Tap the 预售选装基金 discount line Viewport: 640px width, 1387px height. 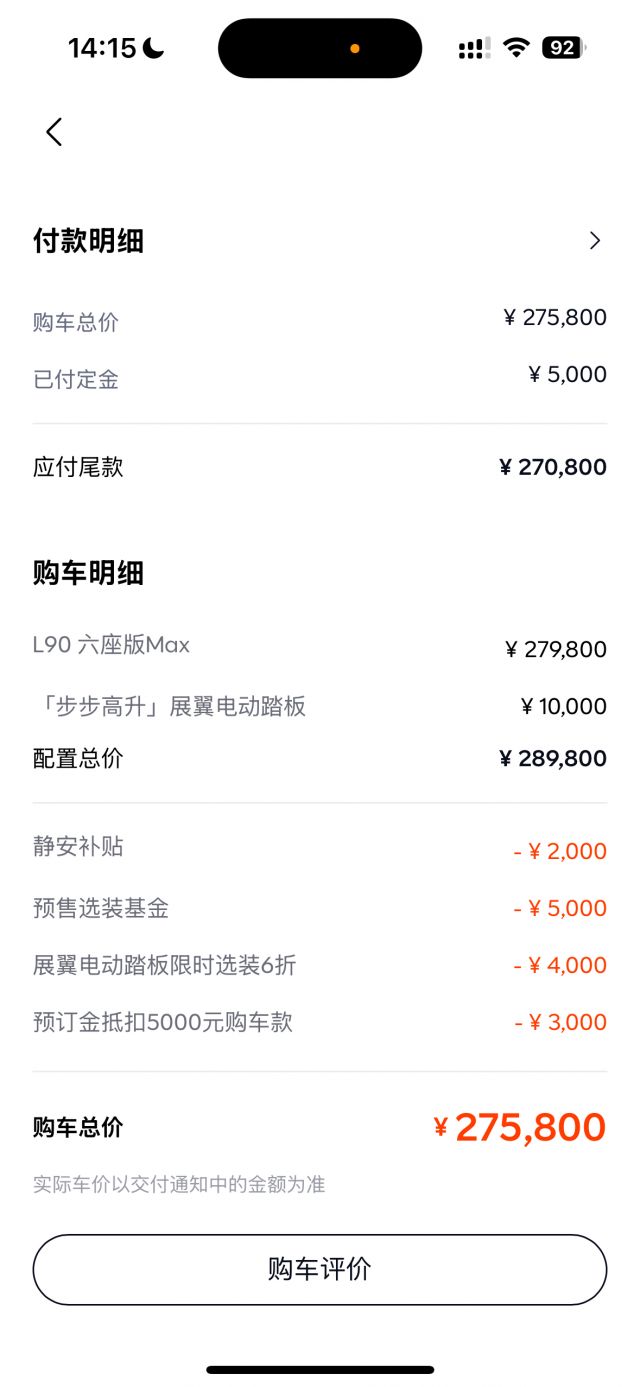(x=320, y=907)
